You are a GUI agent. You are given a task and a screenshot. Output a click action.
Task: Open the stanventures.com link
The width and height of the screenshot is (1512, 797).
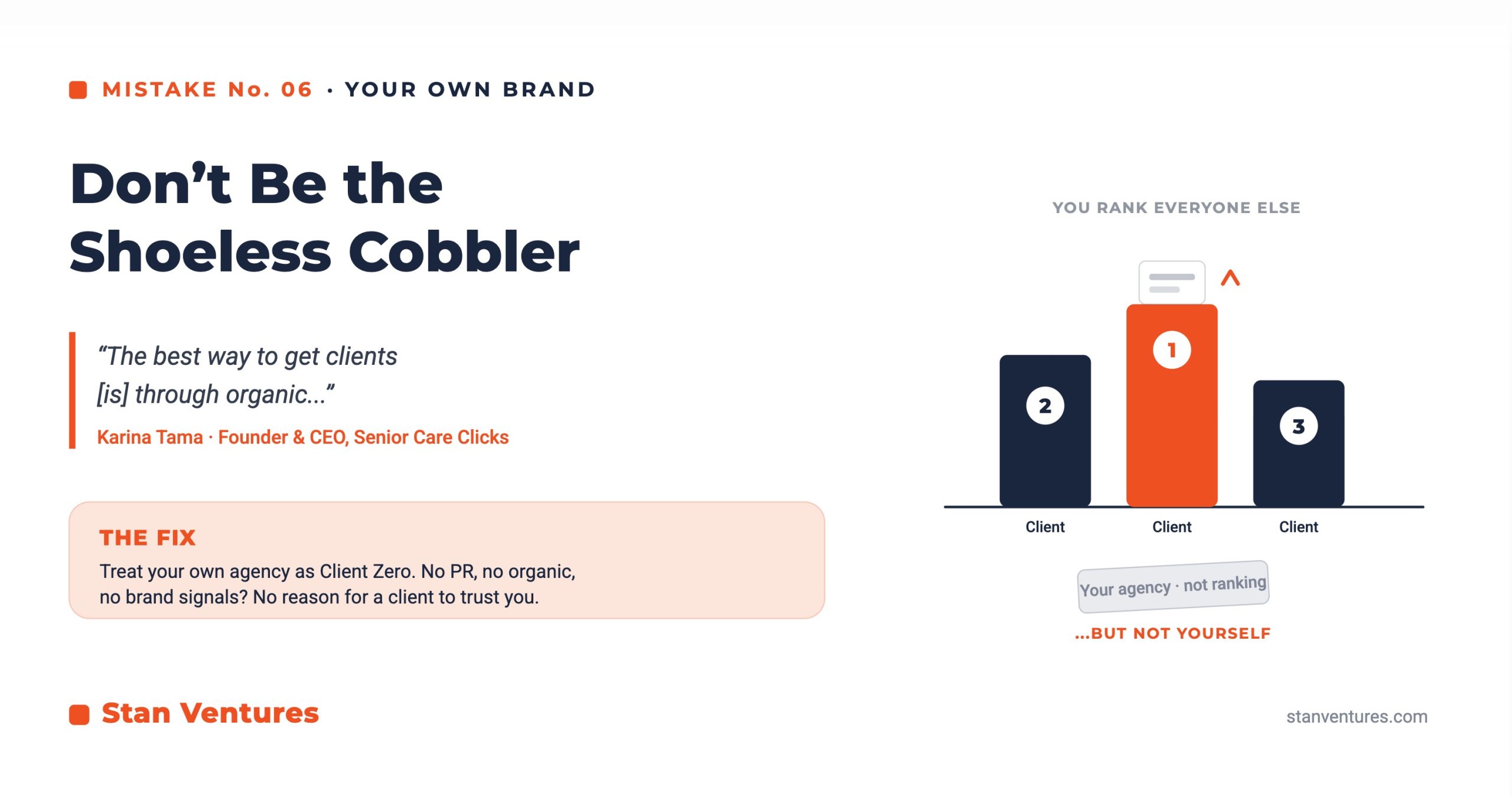pyautogui.click(x=1357, y=716)
